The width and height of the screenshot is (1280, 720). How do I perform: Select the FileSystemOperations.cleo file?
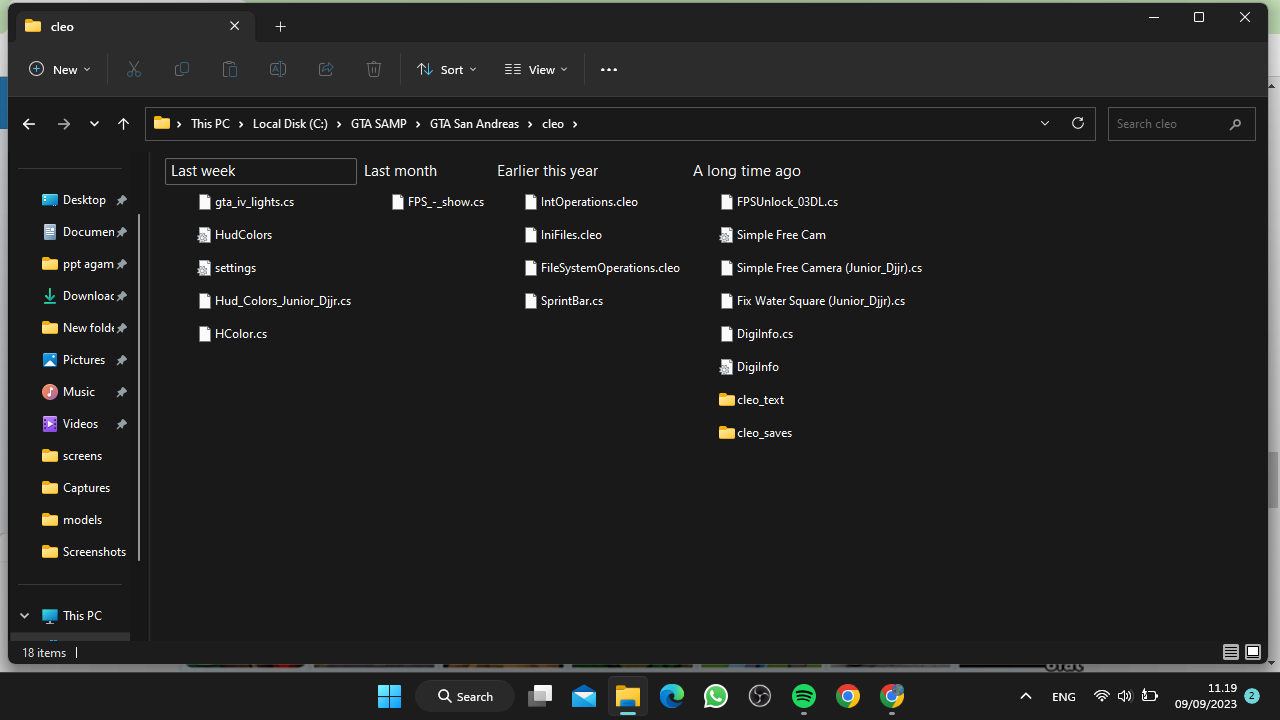602,268
